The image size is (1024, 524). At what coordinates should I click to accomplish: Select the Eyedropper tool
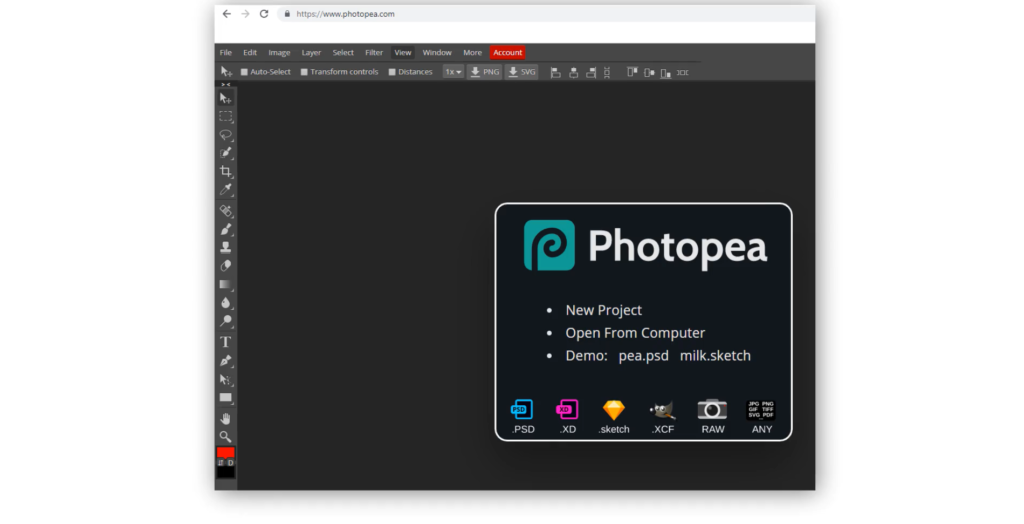[x=225, y=189]
